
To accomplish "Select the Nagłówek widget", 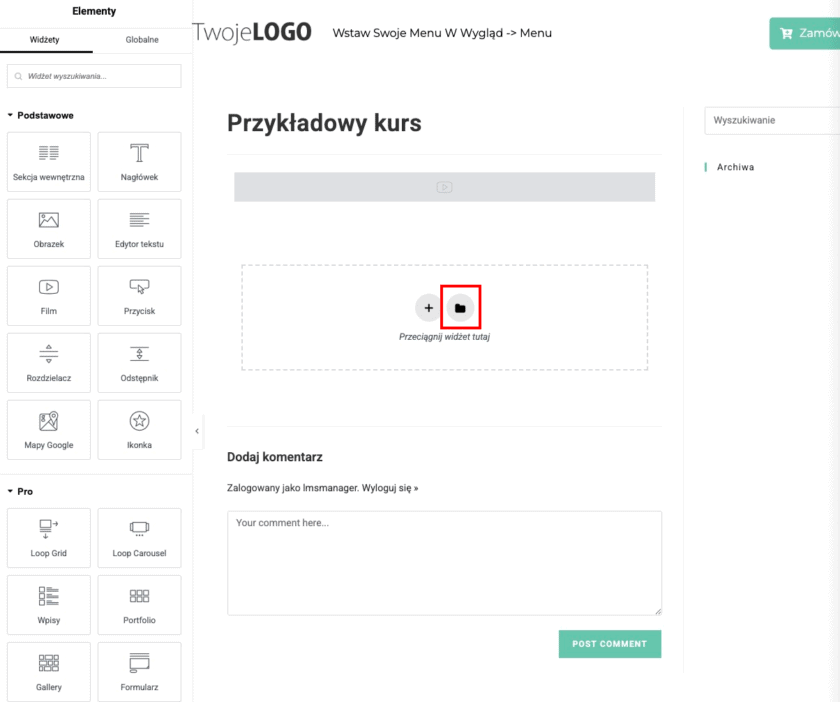I will (x=139, y=161).
